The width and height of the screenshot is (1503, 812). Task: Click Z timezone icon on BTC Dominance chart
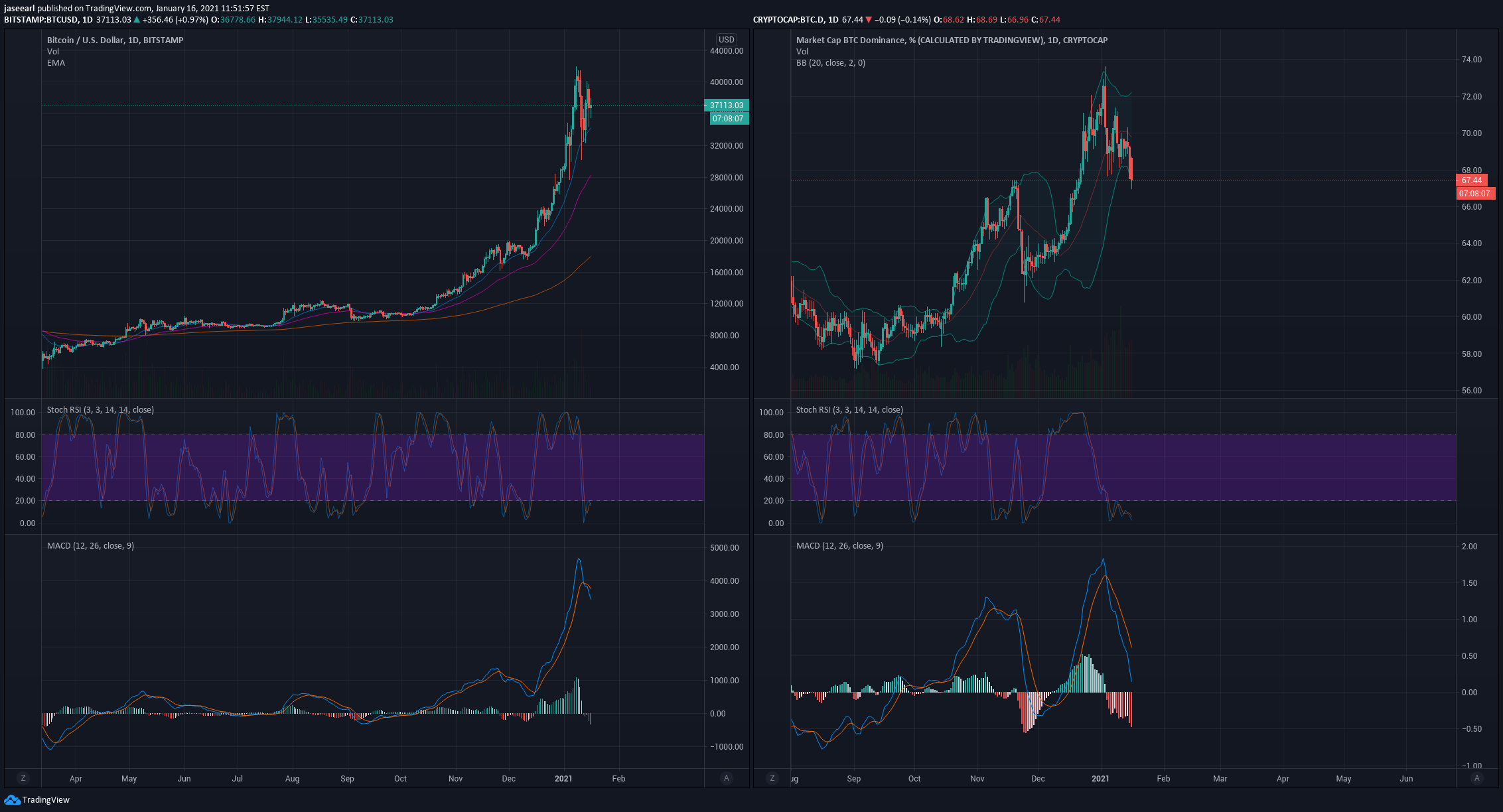click(x=772, y=778)
